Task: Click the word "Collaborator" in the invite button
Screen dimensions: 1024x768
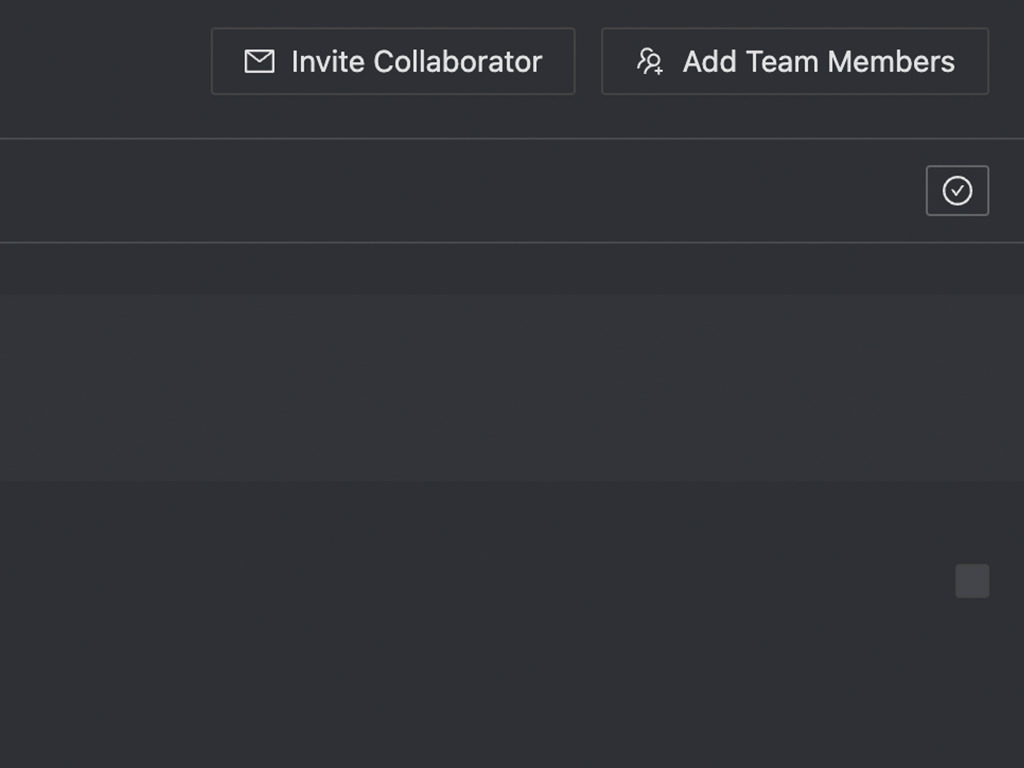Action: click(x=458, y=62)
